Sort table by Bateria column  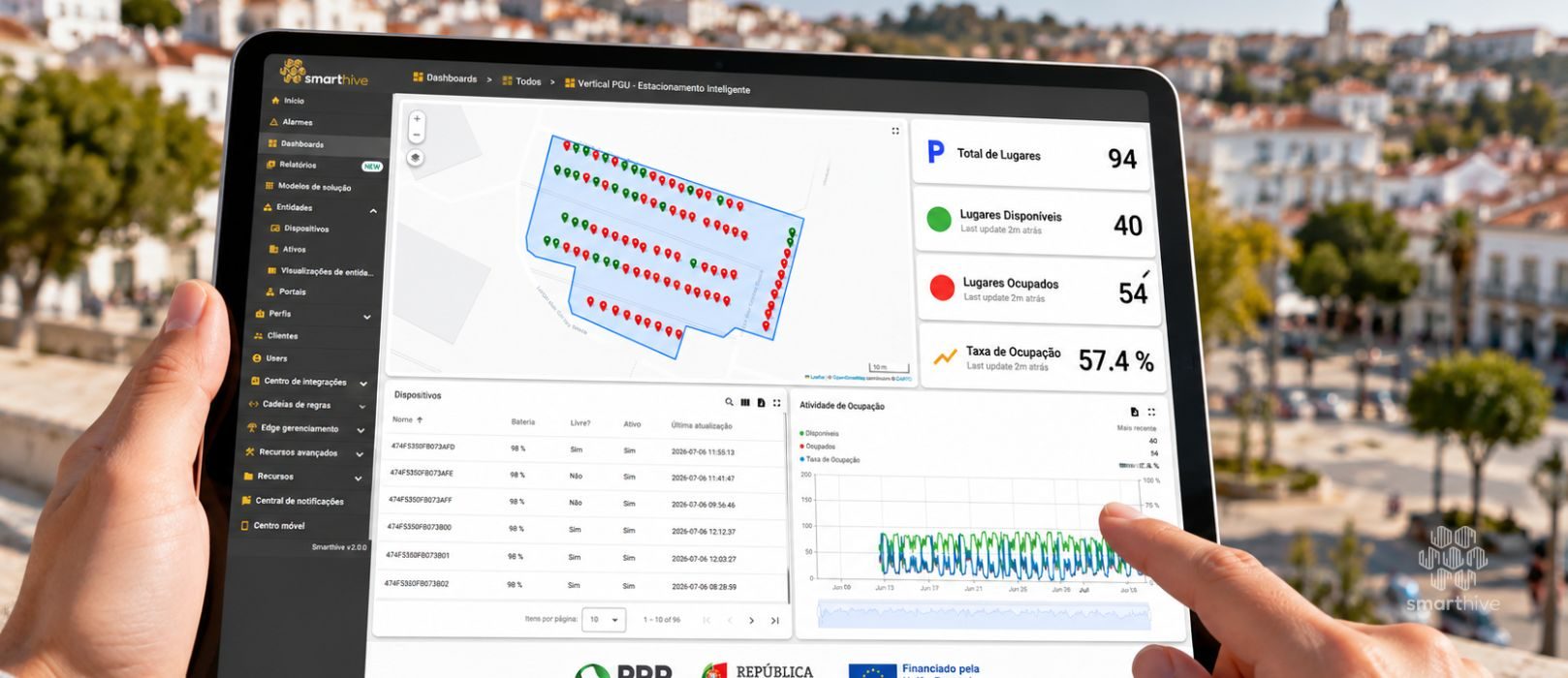(523, 422)
